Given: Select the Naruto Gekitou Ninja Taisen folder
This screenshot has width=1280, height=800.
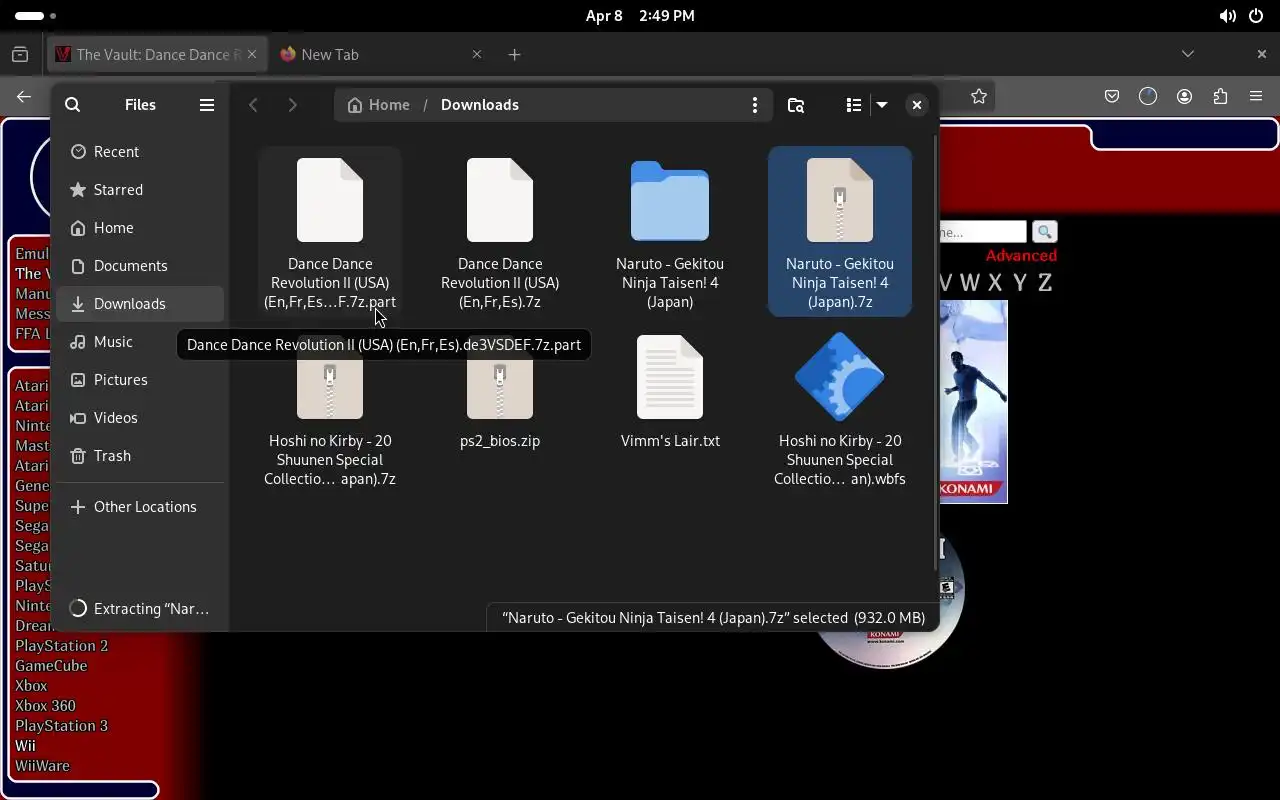Looking at the screenshot, I should [x=670, y=233].
